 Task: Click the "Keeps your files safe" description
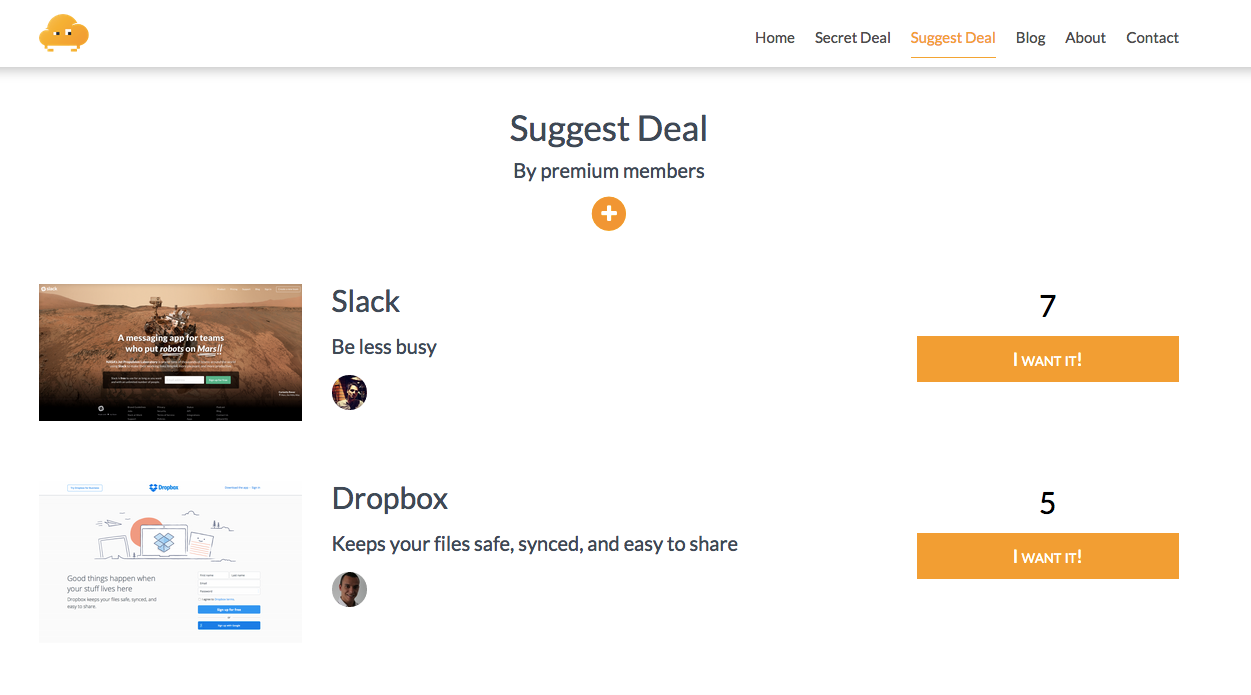tap(534, 544)
